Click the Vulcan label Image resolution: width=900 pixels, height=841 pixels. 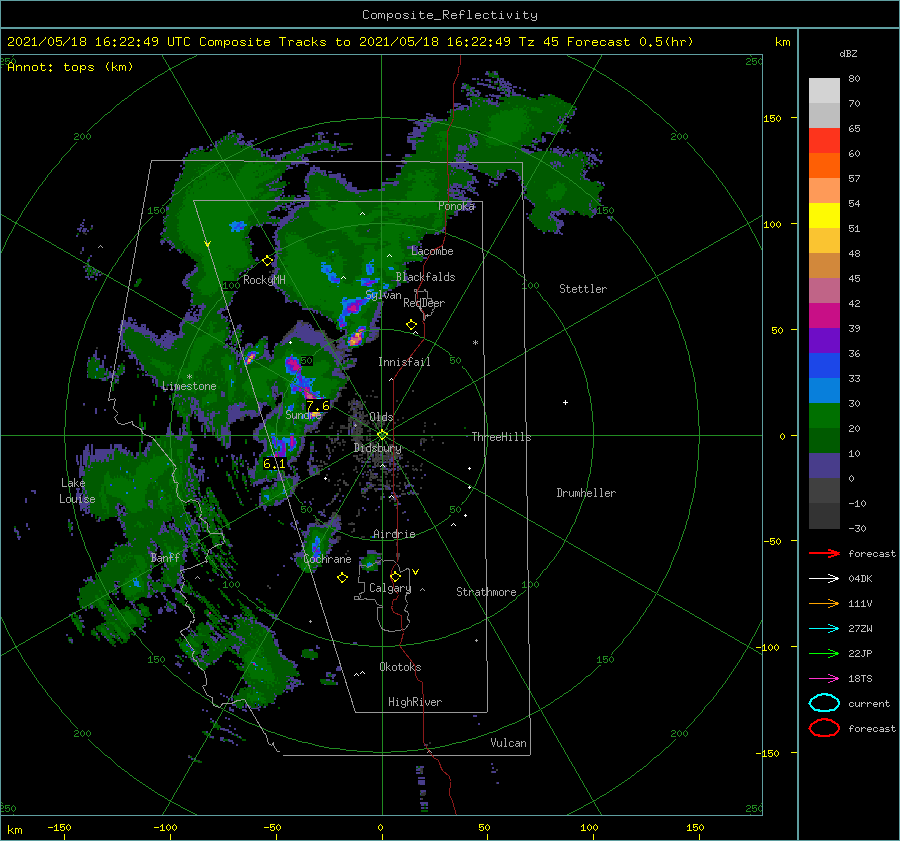[x=509, y=743]
